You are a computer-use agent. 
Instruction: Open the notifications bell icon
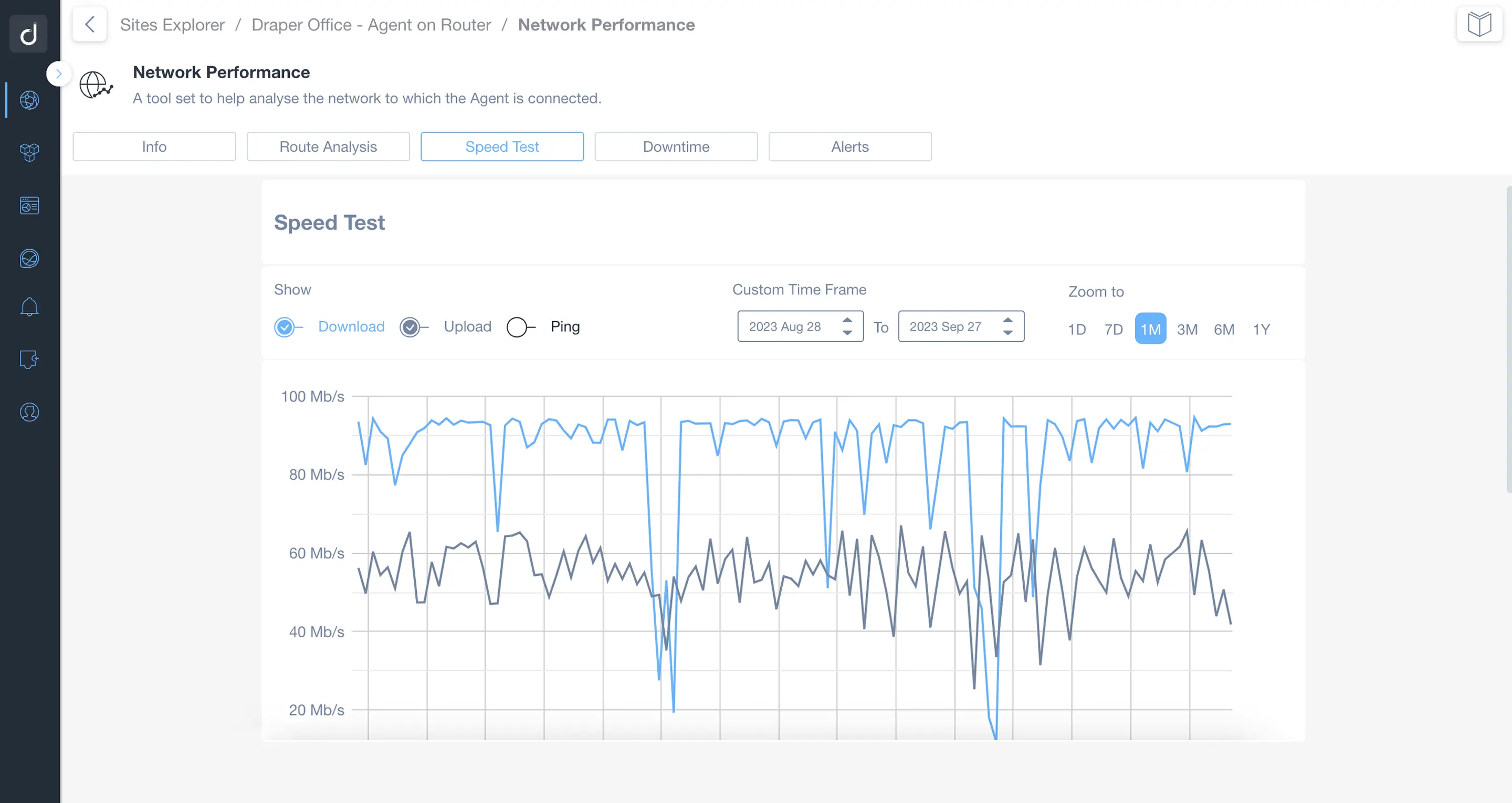tap(28, 307)
